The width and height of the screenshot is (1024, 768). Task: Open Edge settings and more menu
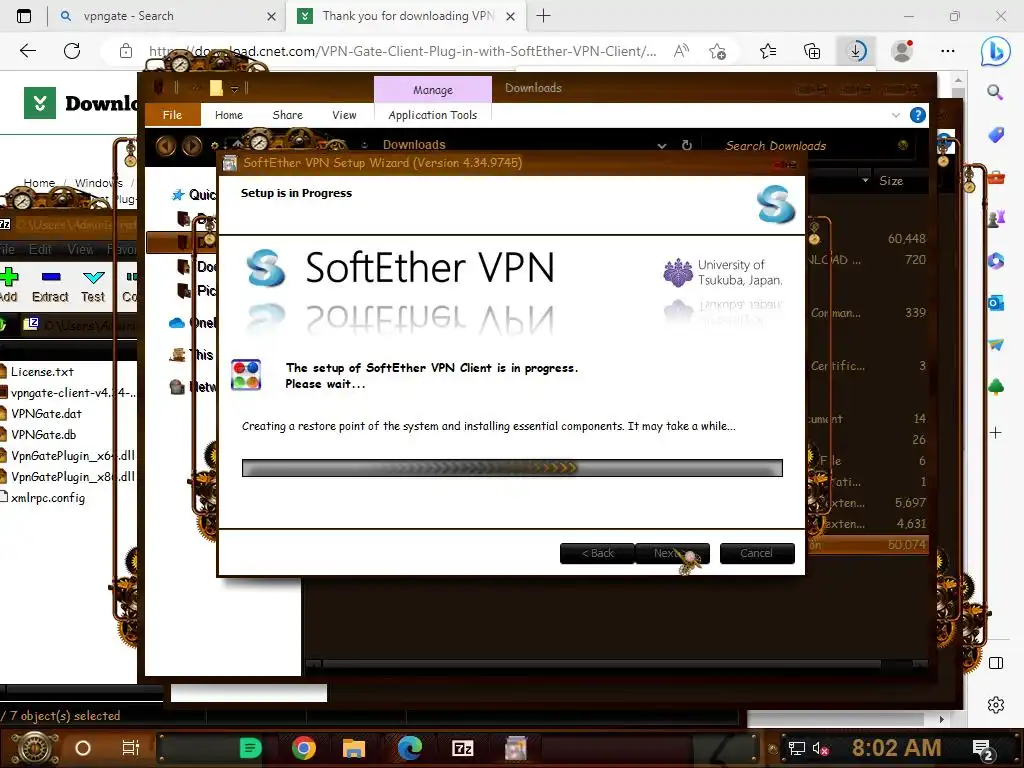coord(948,51)
